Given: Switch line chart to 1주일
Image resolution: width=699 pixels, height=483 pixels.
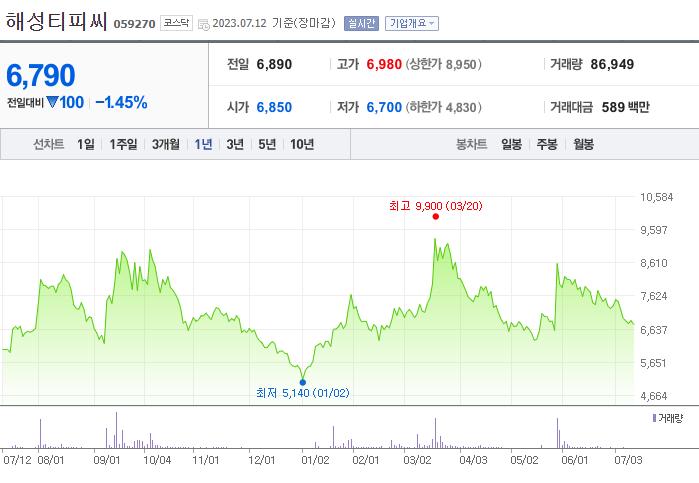Looking at the screenshot, I should (x=123, y=144).
